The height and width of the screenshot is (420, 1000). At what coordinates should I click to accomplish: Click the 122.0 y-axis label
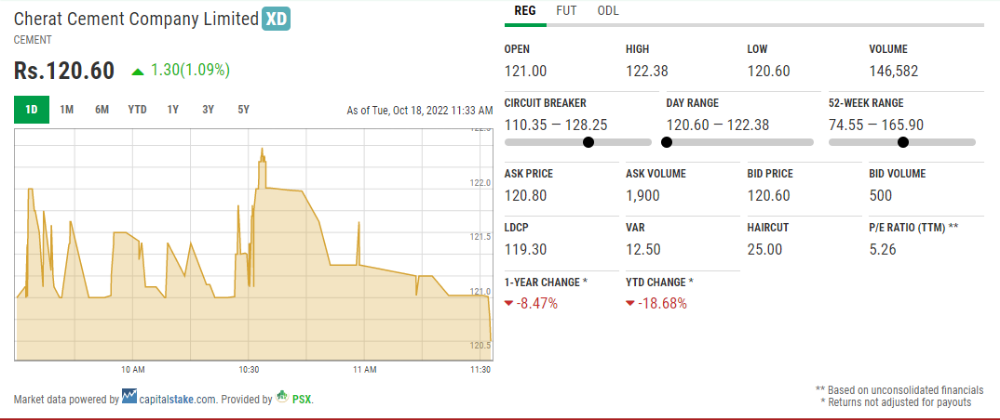click(x=479, y=183)
